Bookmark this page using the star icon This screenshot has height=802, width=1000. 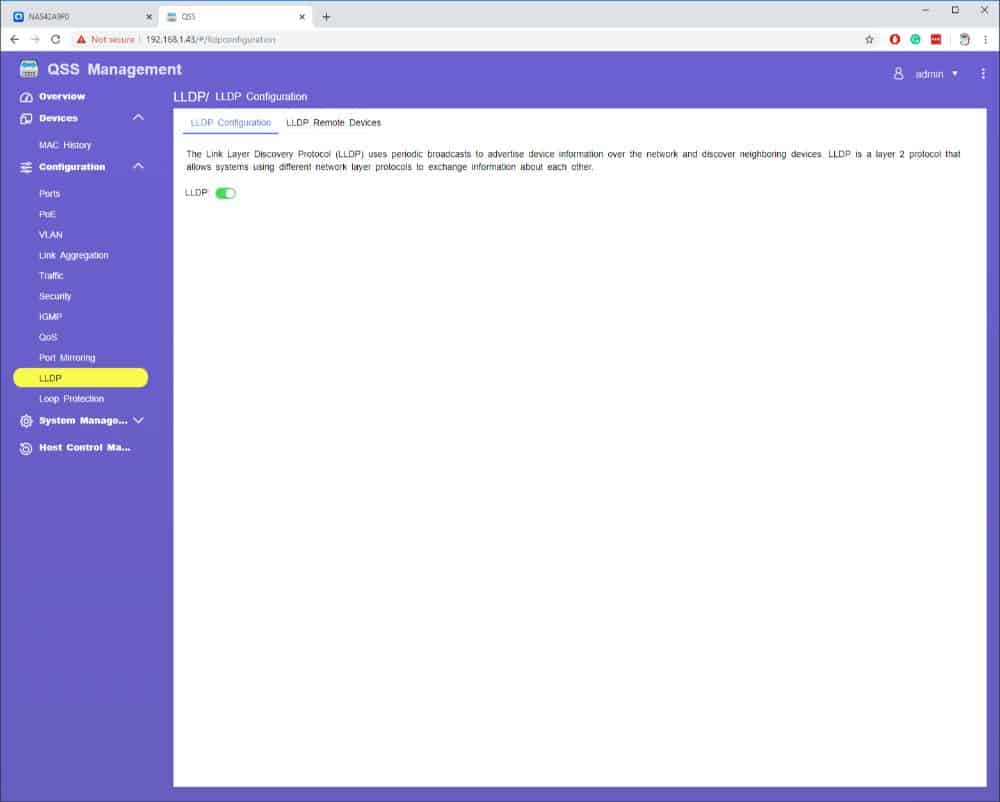click(x=870, y=39)
